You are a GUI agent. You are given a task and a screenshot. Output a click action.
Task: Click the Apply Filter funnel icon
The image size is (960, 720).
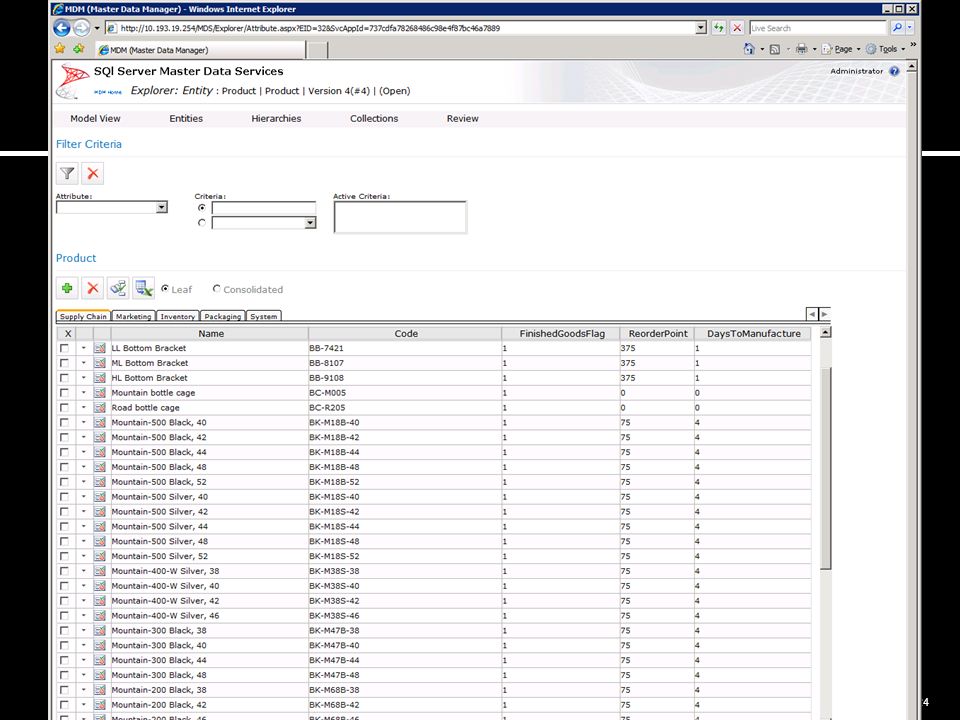67,173
